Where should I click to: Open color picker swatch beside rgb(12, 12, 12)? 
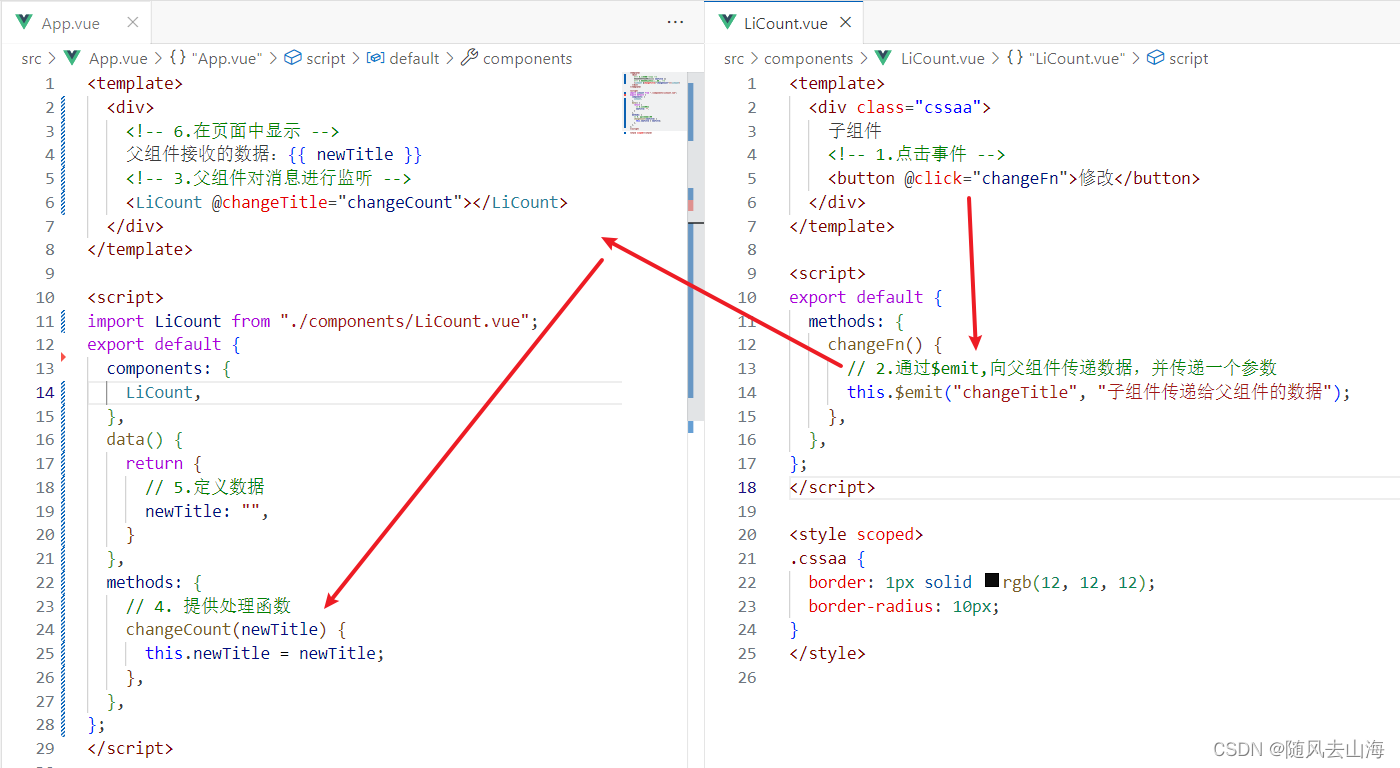[x=992, y=581]
